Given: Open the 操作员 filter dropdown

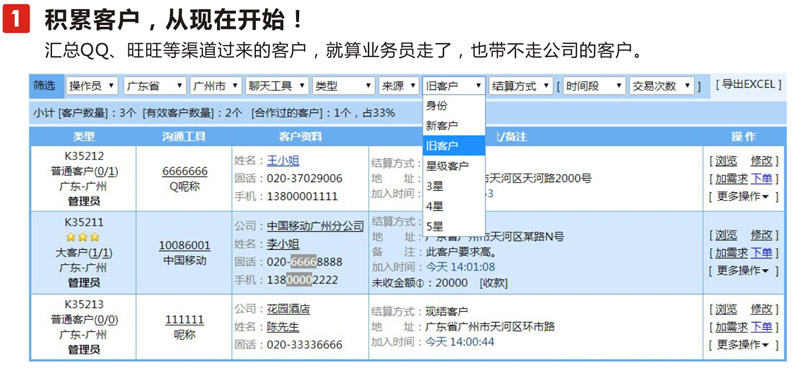Looking at the screenshot, I should tap(92, 86).
